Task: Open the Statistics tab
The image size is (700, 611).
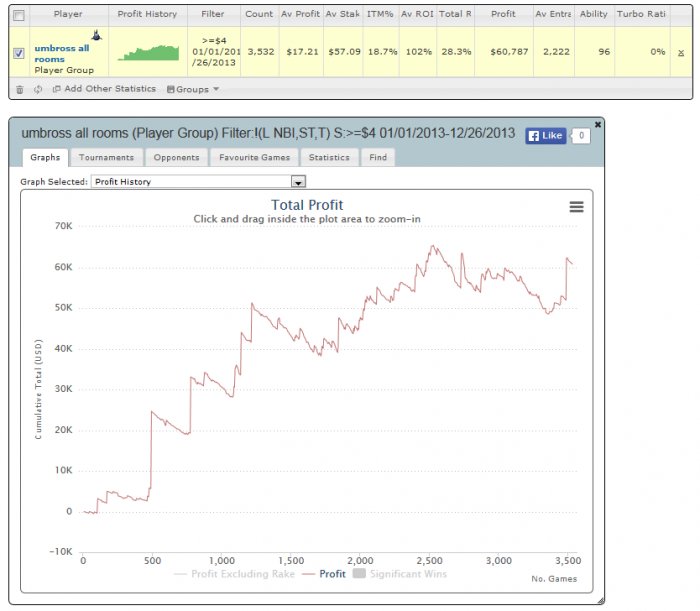Action: [x=329, y=157]
